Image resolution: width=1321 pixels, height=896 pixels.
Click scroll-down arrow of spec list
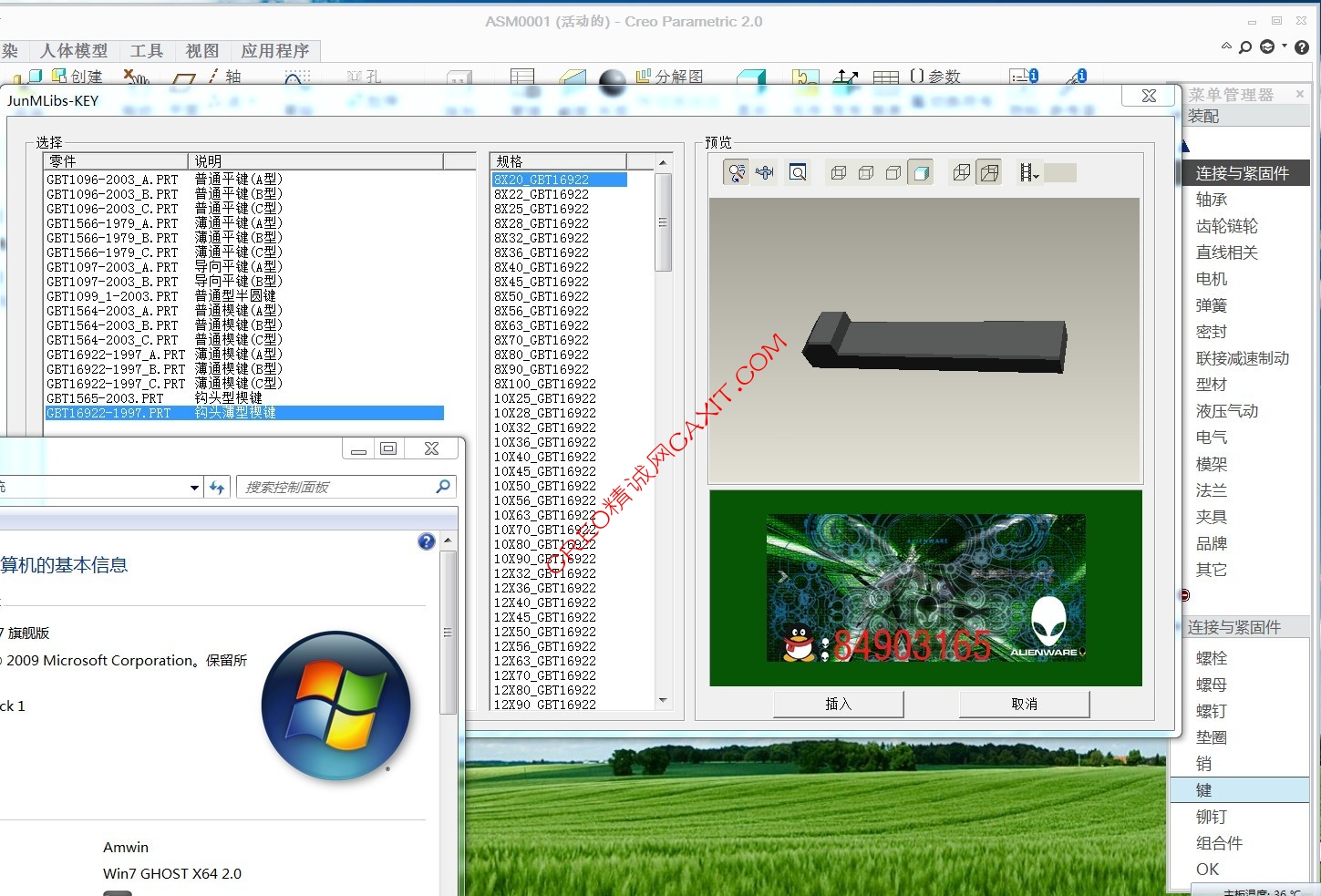pyautogui.click(x=663, y=701)
